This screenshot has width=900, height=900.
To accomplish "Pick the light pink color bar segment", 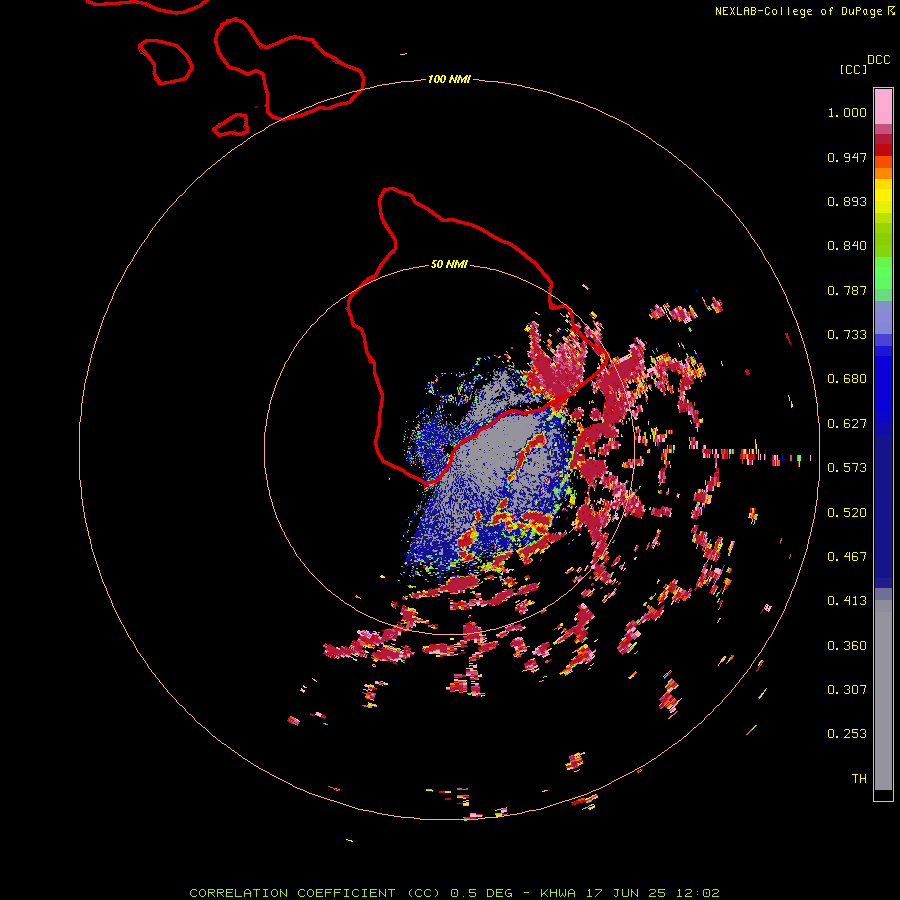I will (883, 107).
